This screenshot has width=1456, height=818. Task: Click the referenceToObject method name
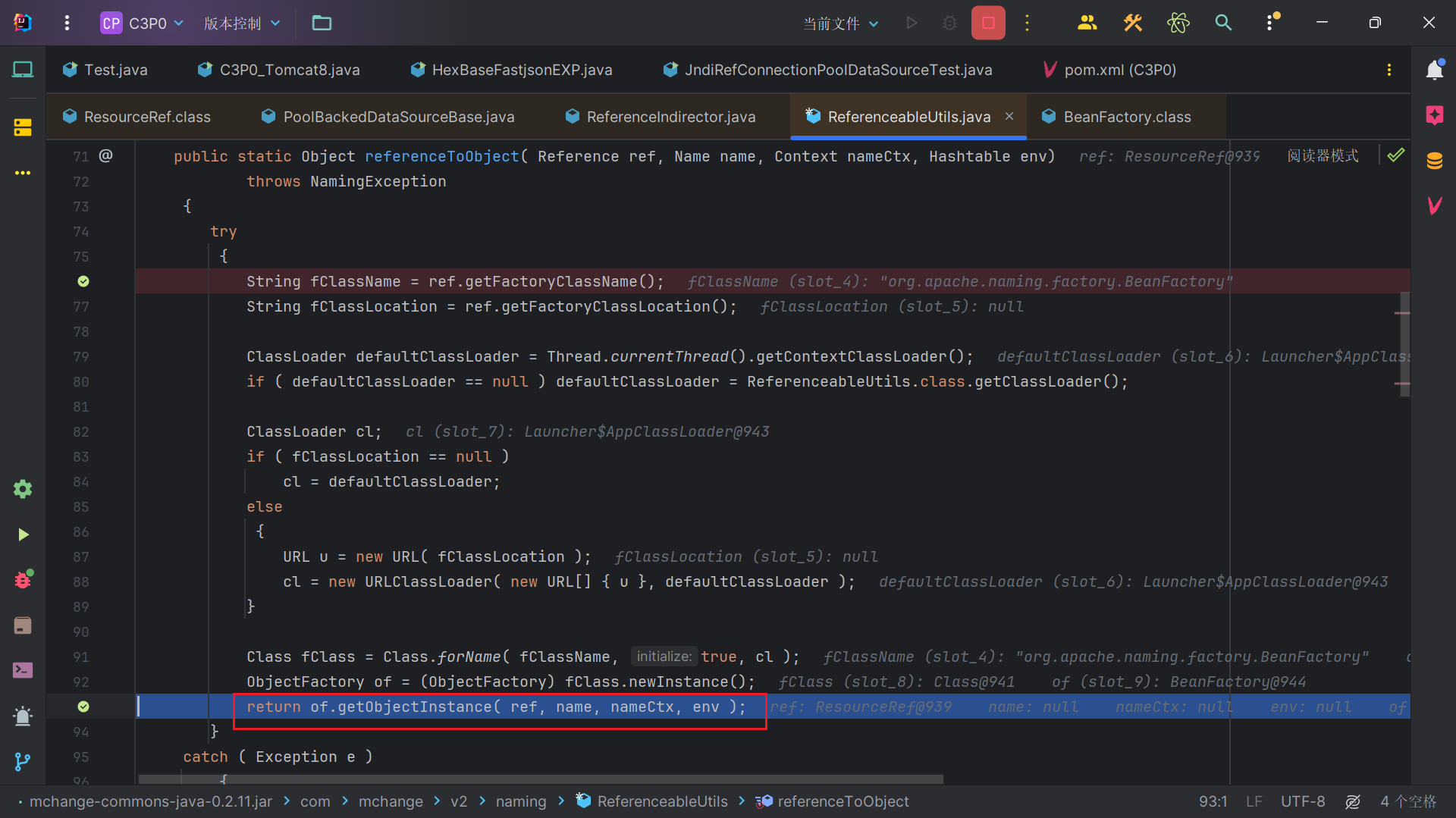tap(442, 156)
